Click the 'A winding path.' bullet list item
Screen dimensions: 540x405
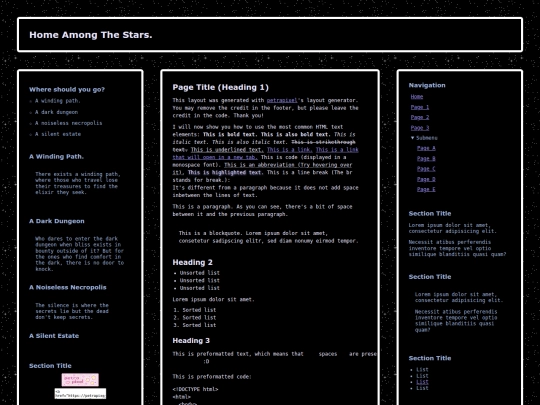pos(58,101)
